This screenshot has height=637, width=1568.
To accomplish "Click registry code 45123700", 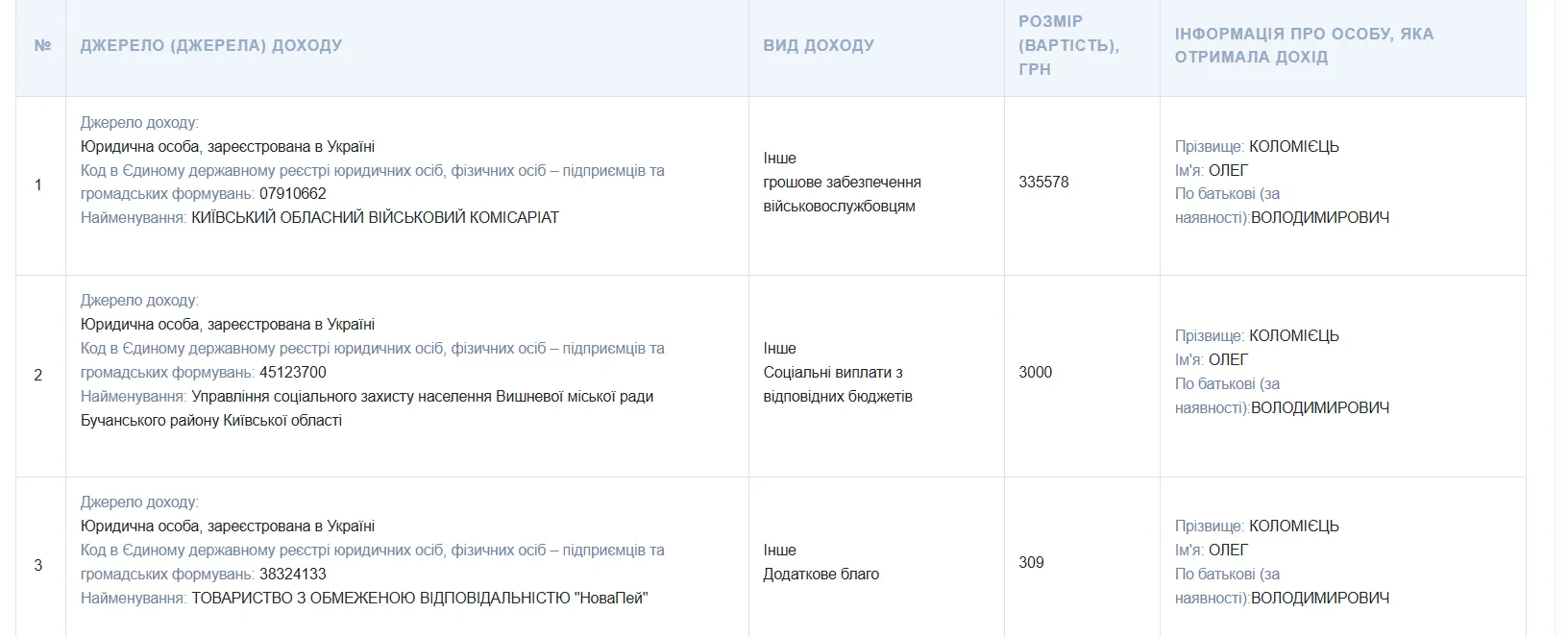I will point(293,373).
